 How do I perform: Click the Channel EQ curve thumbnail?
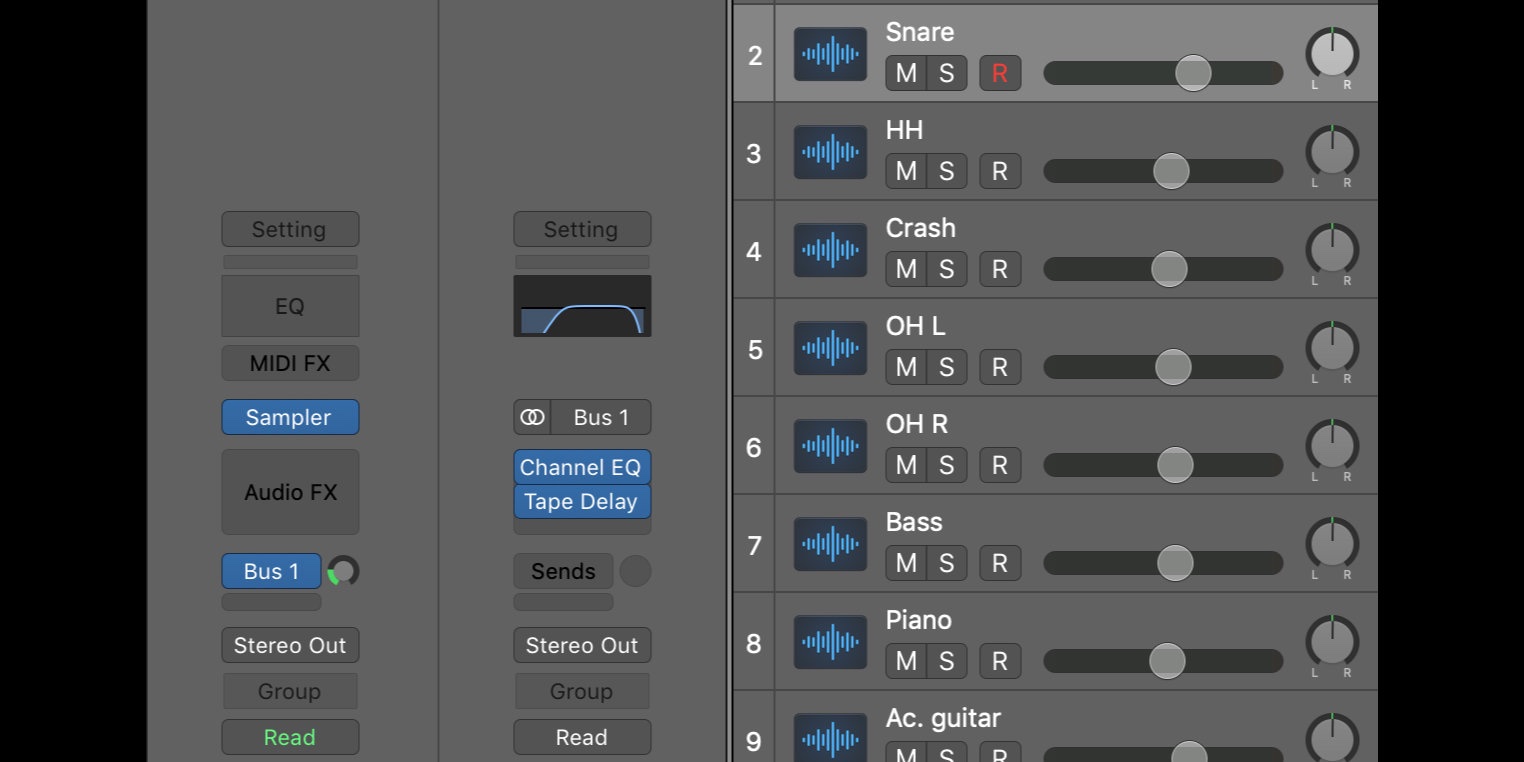point(582,306)
